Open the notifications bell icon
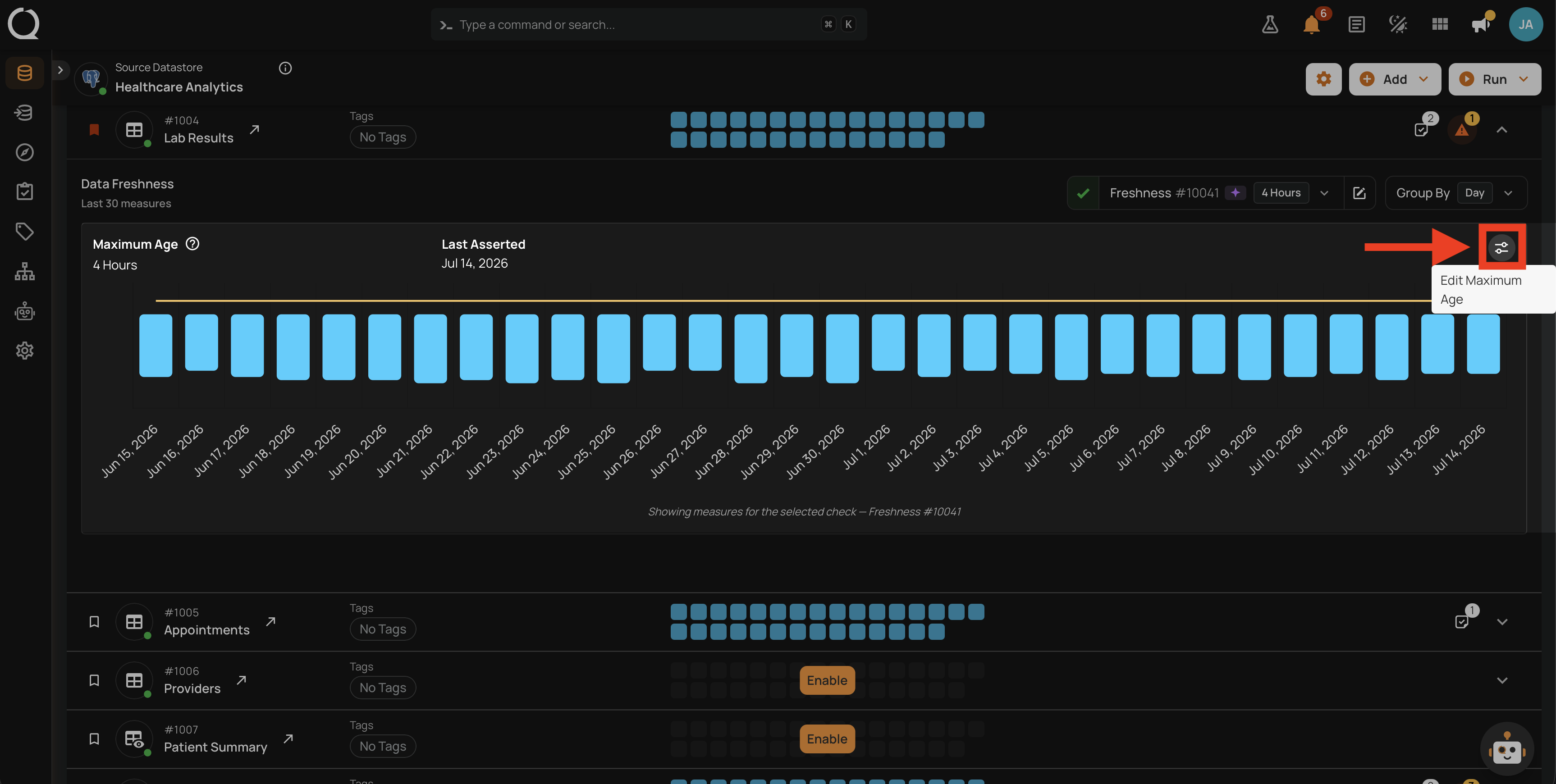This screenshot has width=1556, height=784. (x=1311, y=25)
